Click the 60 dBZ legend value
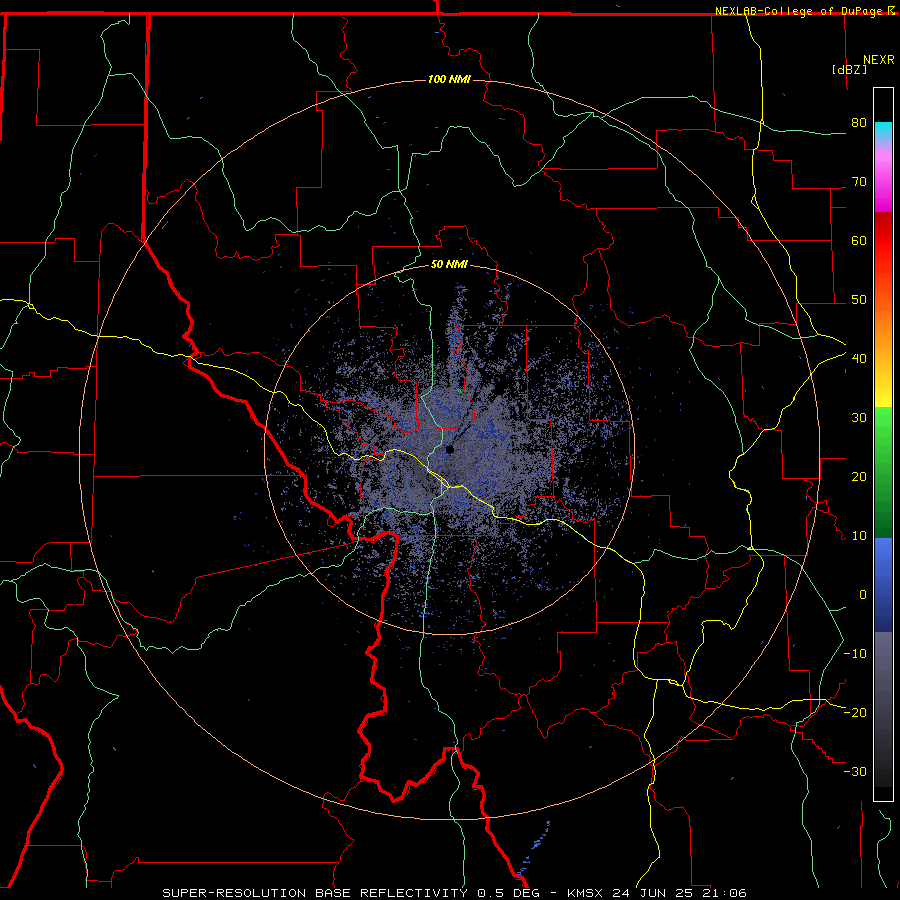The image size is (900, 900). coord(859,240)
